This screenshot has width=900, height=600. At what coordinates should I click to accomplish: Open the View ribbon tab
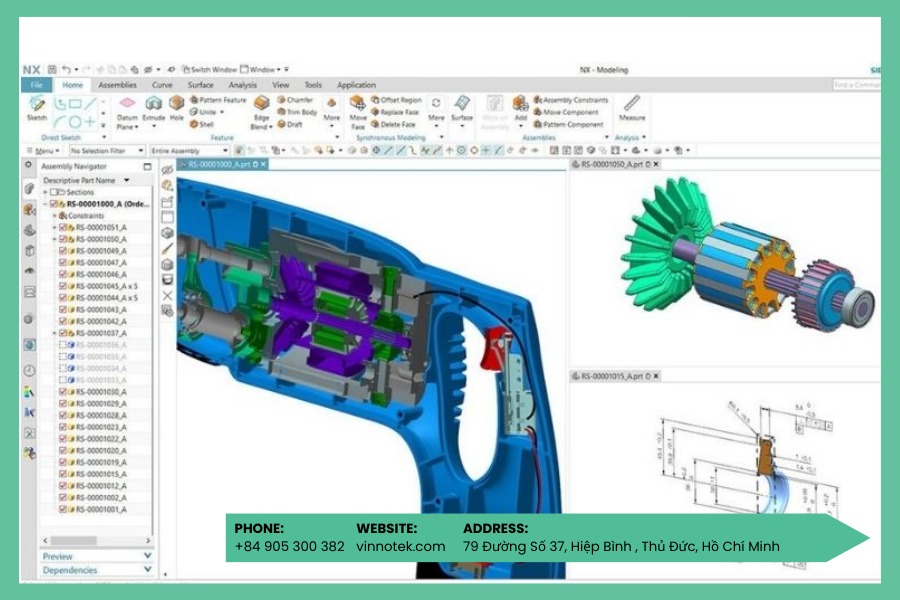tap(281, 85)
